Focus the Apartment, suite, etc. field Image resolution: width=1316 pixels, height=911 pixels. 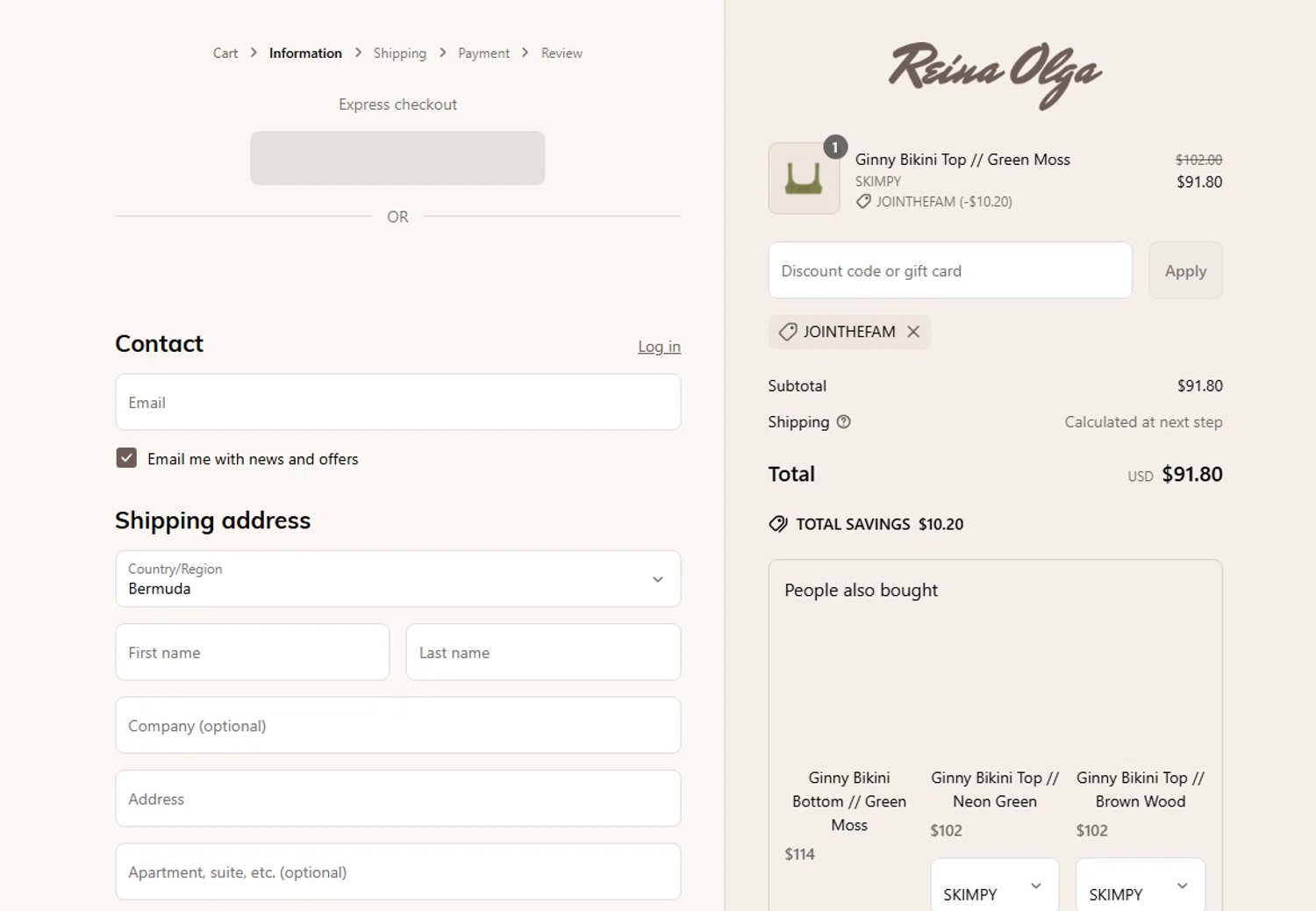point(398,872)
